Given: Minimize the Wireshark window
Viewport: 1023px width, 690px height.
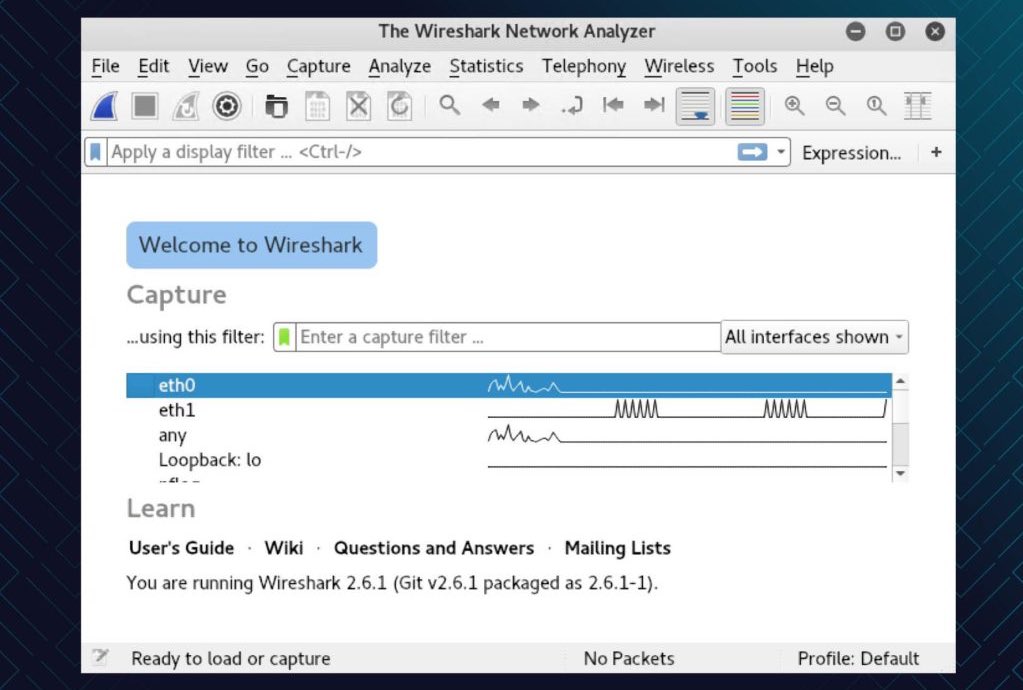Looking at the screenshot, I should pos(855,31).
